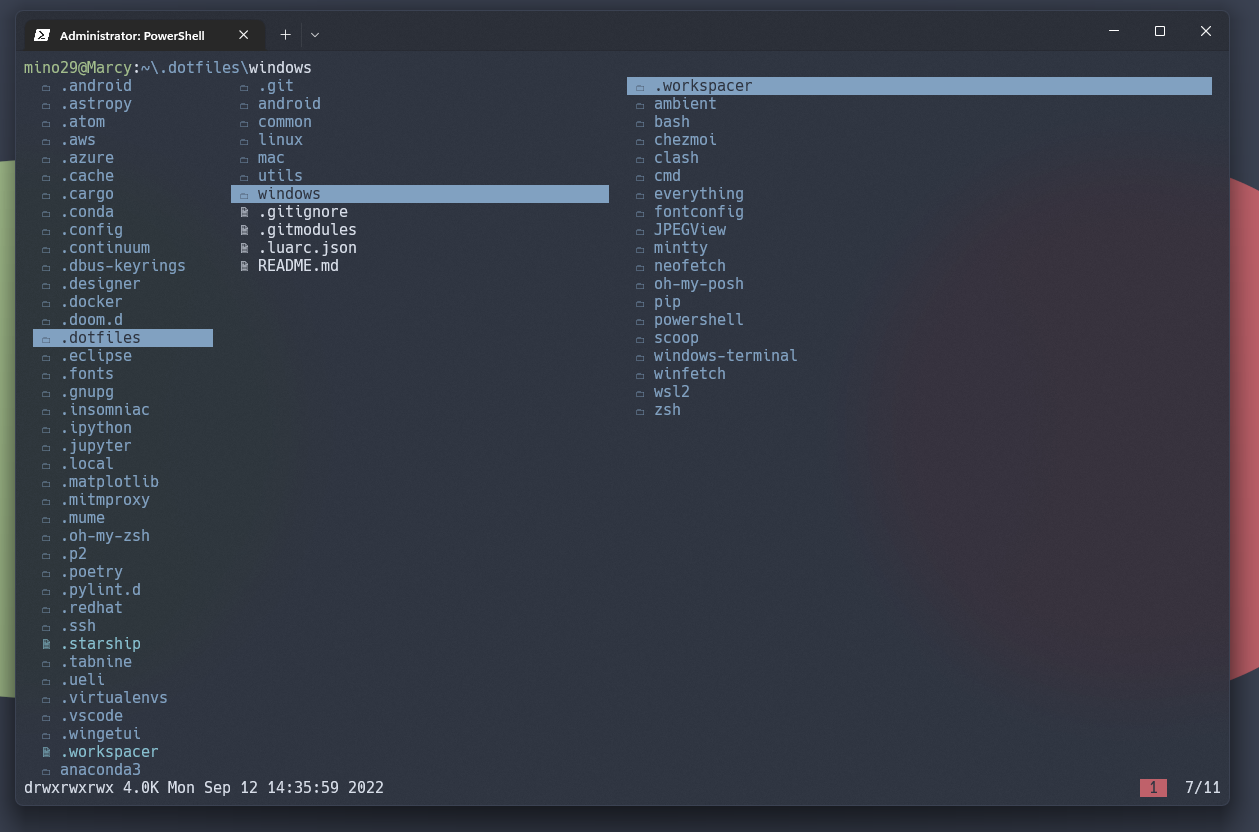Click the folder icon beside scoop

[640, 339]
